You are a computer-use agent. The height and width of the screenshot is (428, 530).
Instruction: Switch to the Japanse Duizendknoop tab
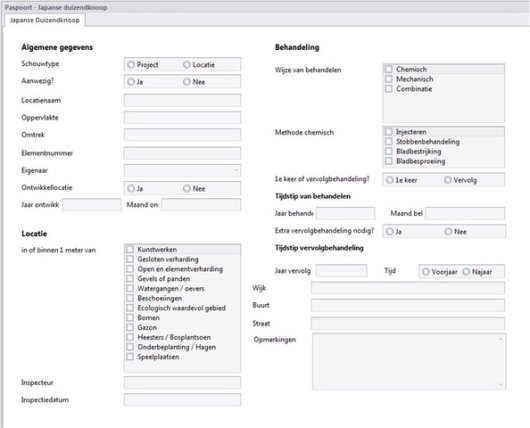[45, 20]
